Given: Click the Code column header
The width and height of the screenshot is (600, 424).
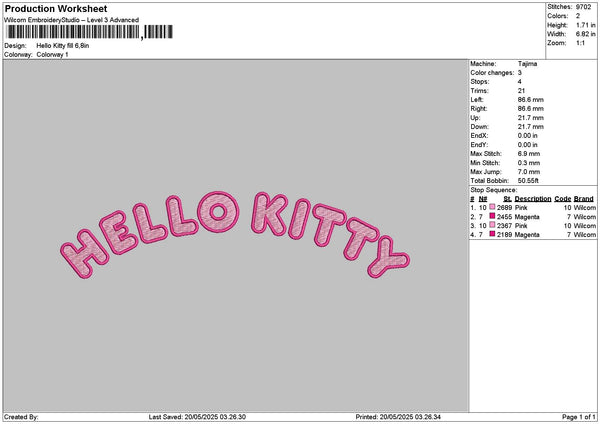Looking at the screenshot, I should pyautogui.click(x=562, y=199).
